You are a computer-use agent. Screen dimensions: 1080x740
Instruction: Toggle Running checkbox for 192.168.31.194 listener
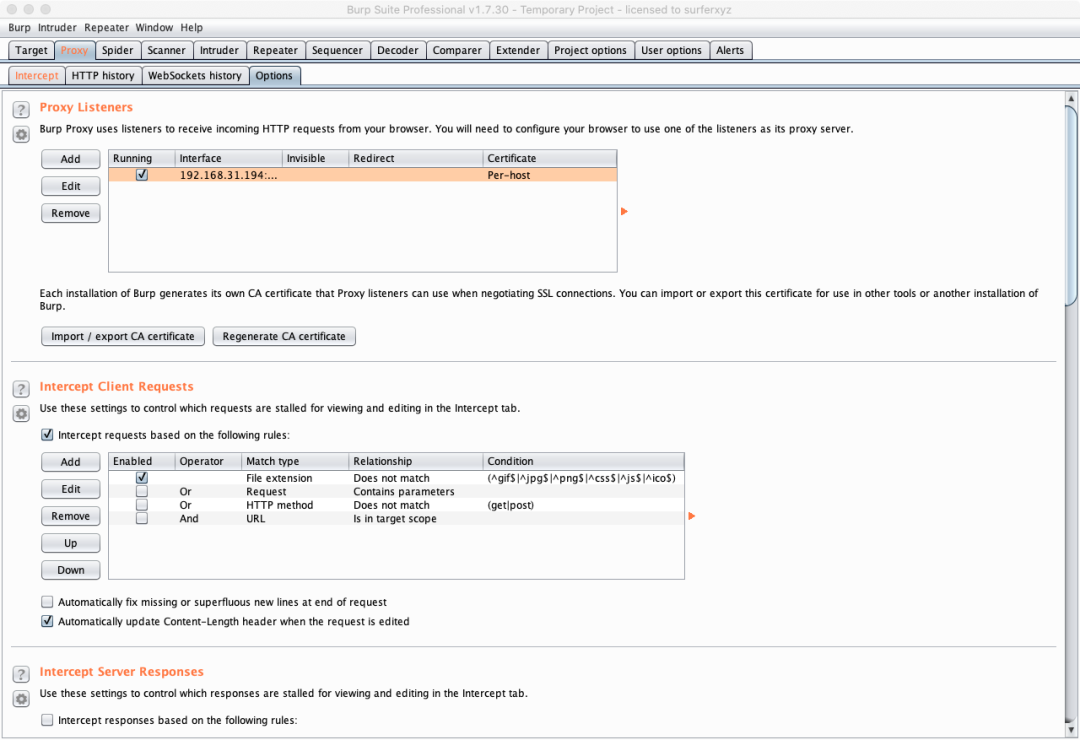click(142, 175)
